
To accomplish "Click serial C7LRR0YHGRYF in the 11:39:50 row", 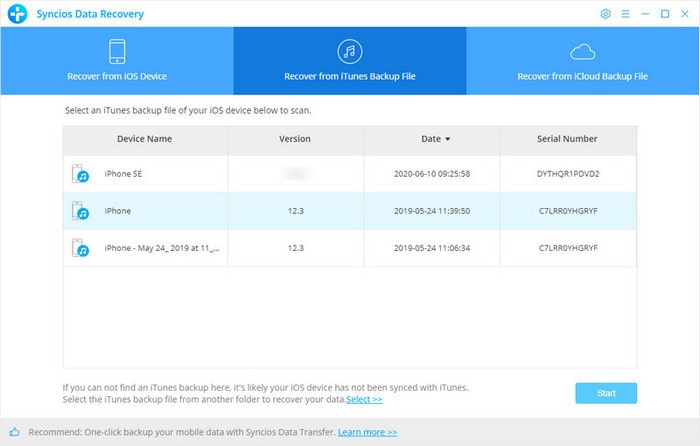I will (568, 211).
